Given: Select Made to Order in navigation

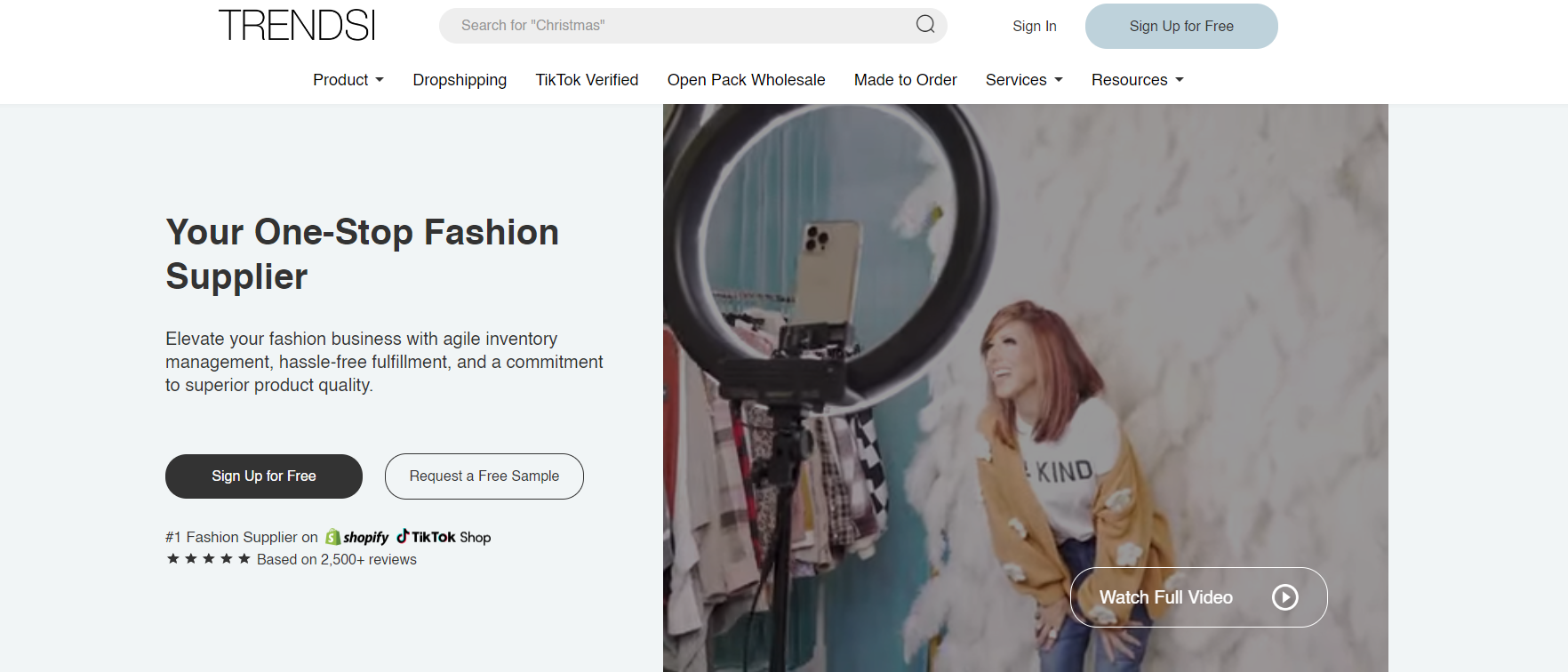Looking at the screenshot, I should [905, 80].
